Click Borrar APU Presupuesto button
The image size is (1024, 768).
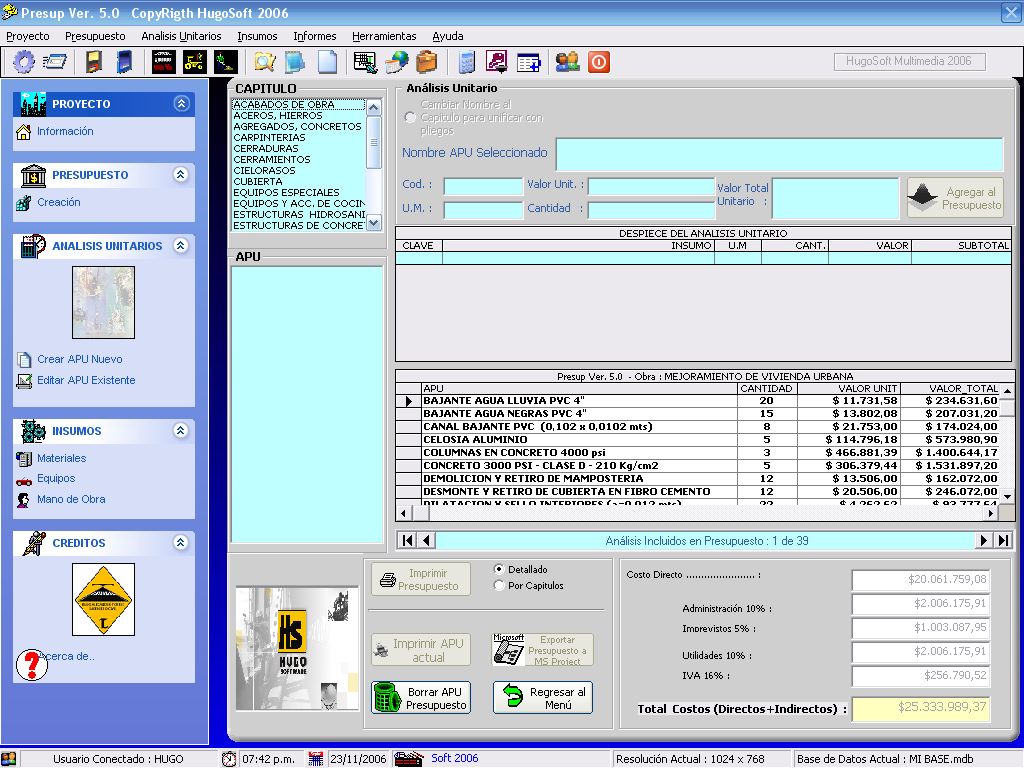[x=421, y=698]
